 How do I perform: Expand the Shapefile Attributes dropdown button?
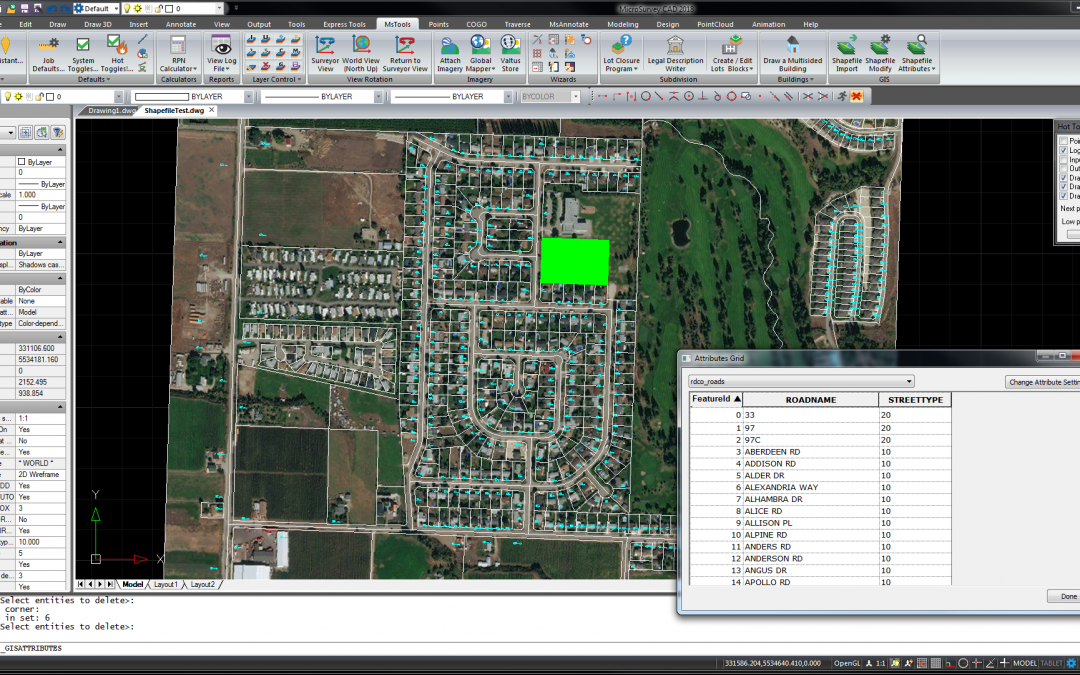pos(916,69)
